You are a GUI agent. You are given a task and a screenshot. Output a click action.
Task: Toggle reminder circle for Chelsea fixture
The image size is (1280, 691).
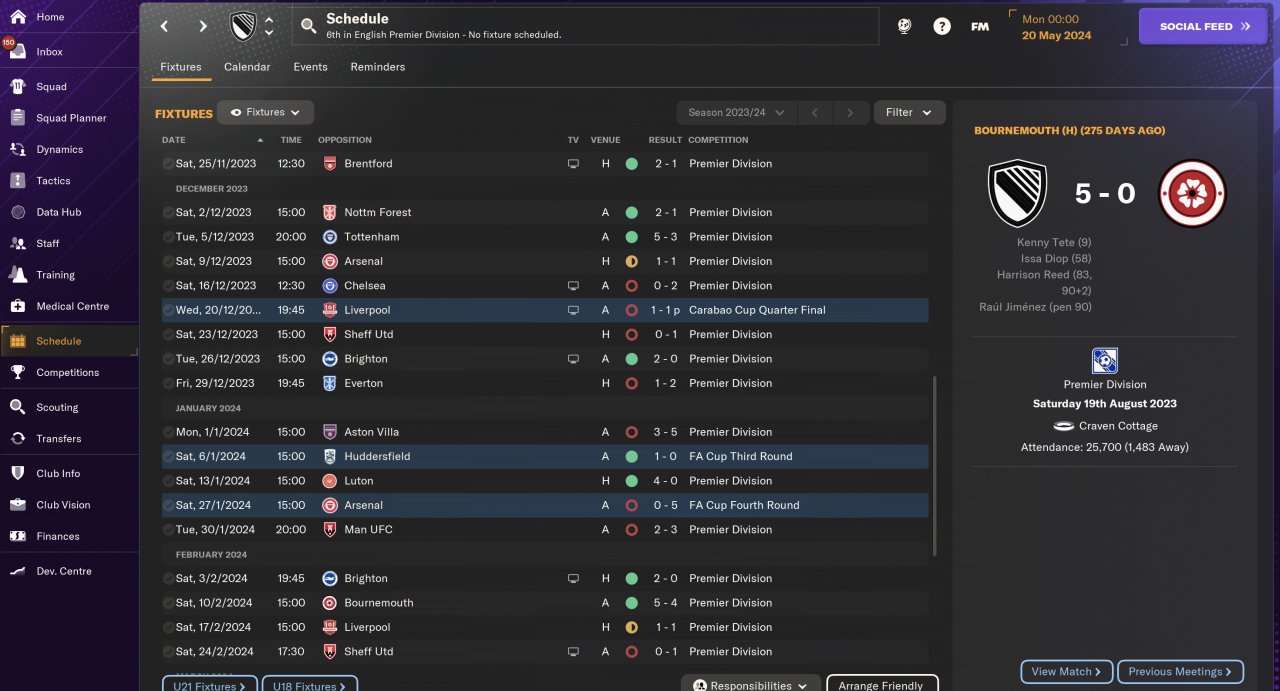point(168,286)
